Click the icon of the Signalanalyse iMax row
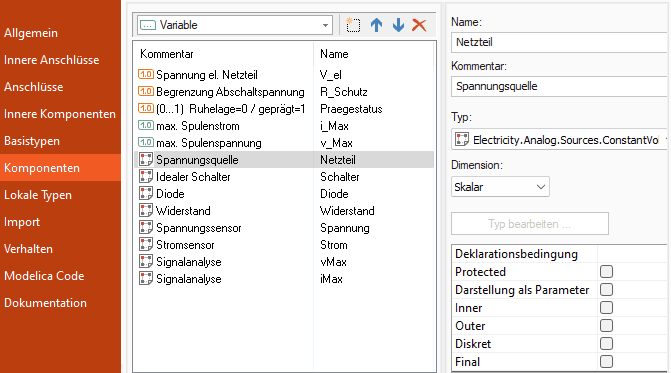Screen dimensions: 671x373 tap(146, 279)
